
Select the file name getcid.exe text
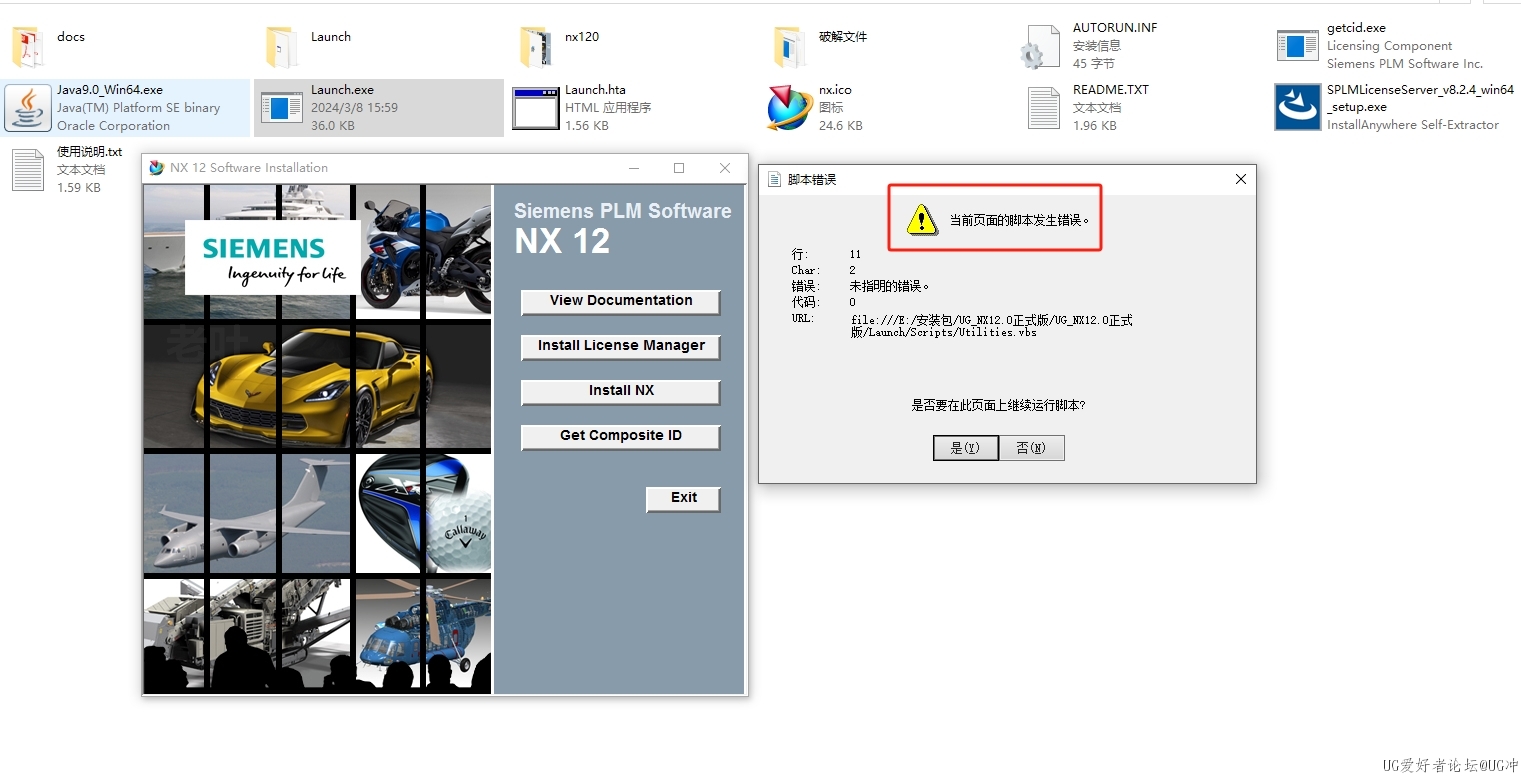[x=1356, y=28]
